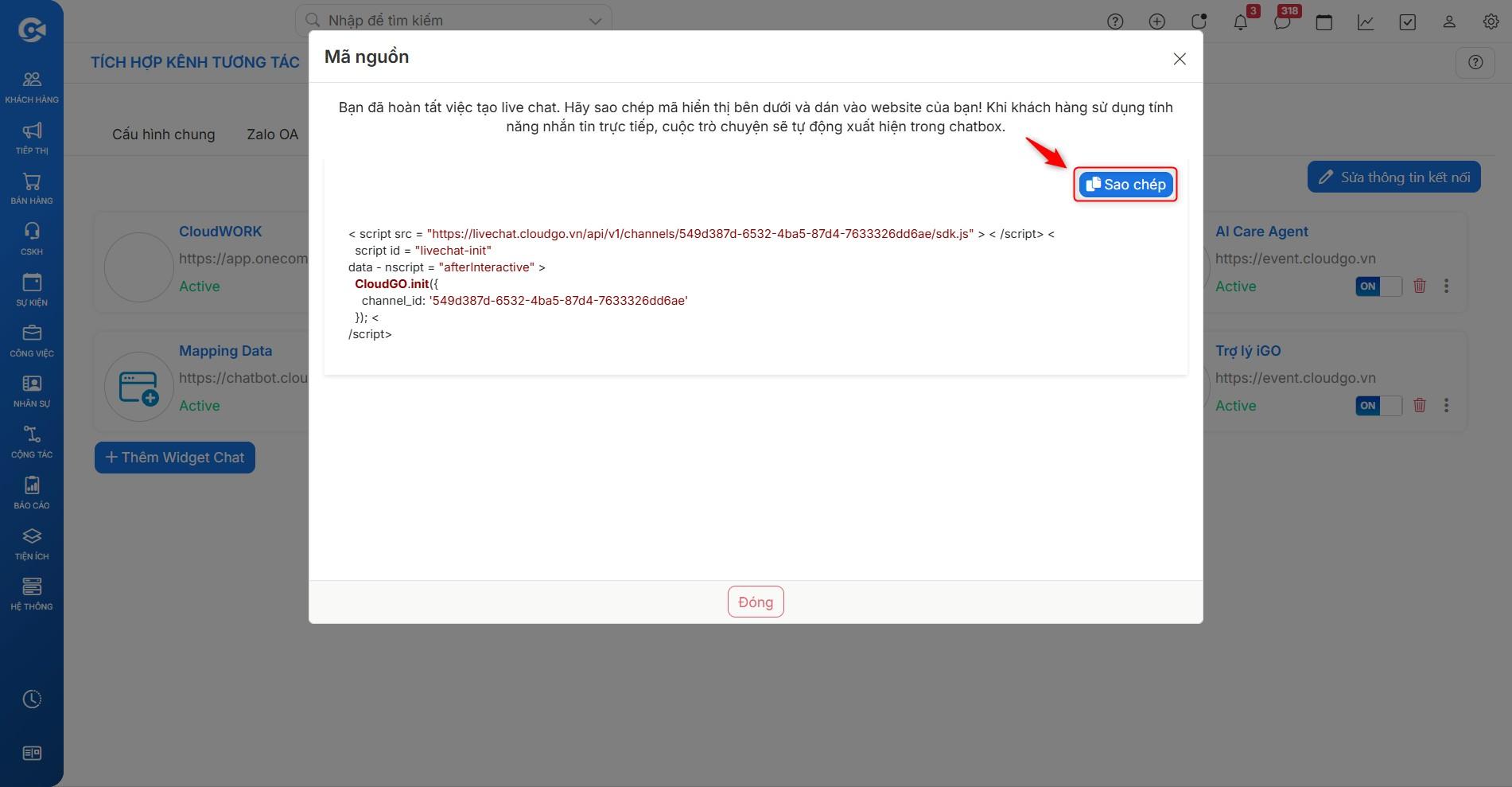
Task: Switch to the Zalo OA tab
Action: tap(273, 134)
